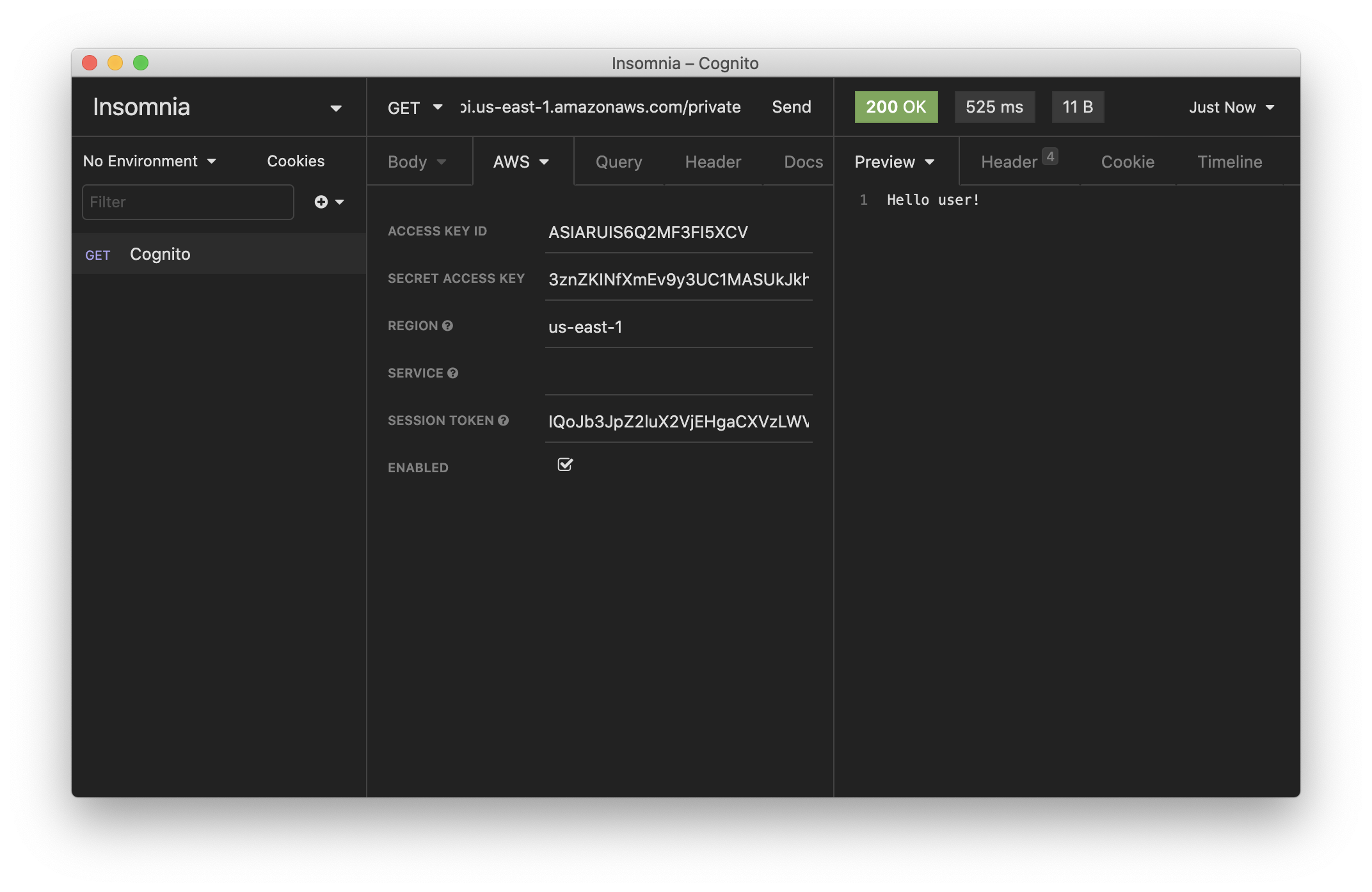Open the Cookies manager

(x=296, y=161)
